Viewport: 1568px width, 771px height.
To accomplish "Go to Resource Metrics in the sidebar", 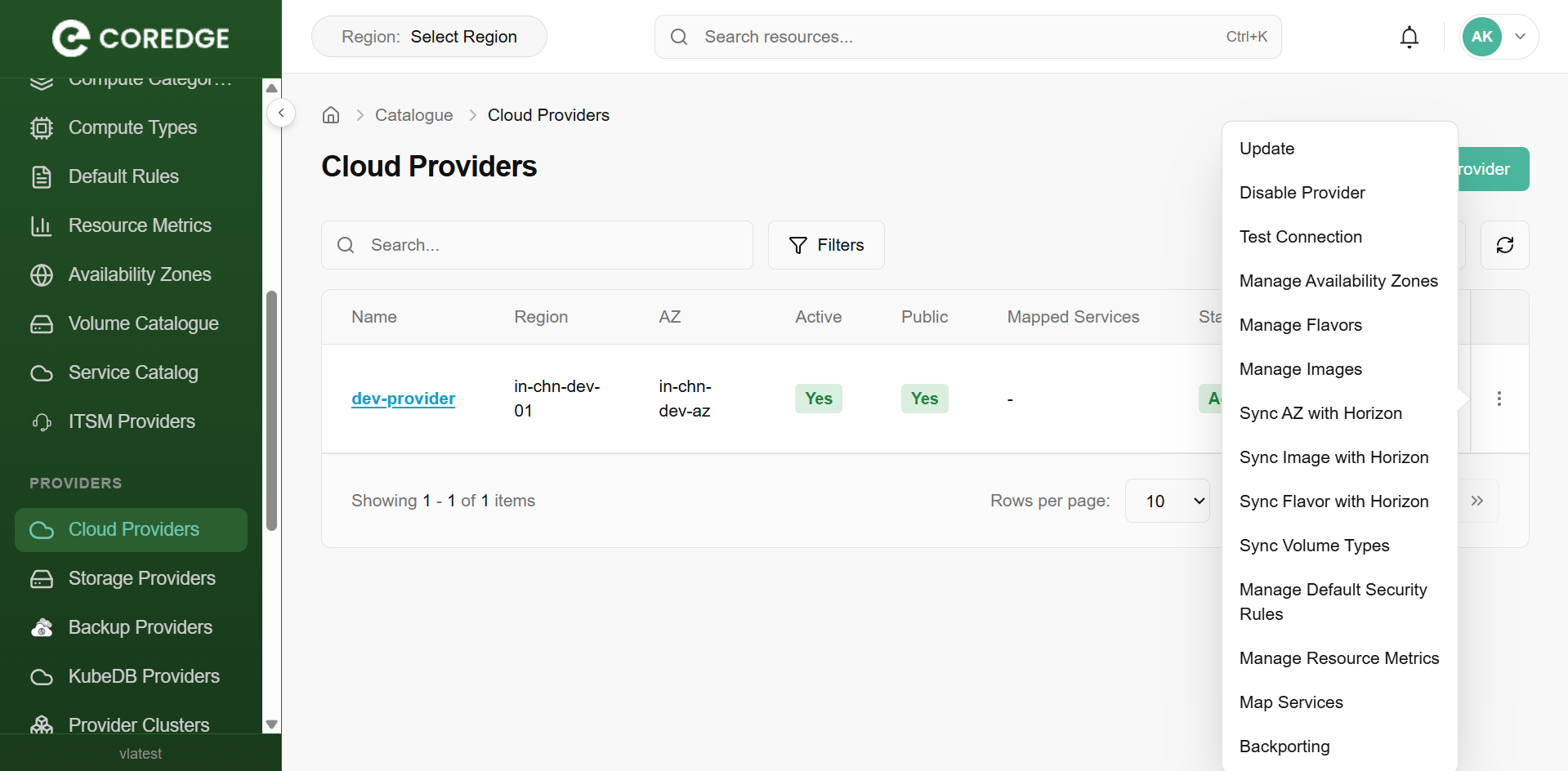I will click(x=140, y=225).
